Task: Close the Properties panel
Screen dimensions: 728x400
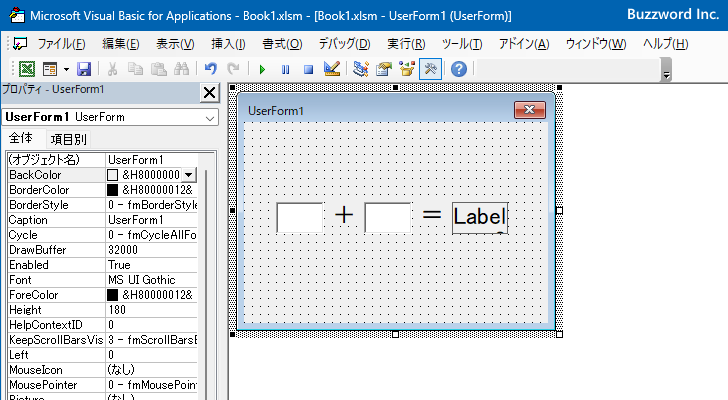Action: pos(209,93)
